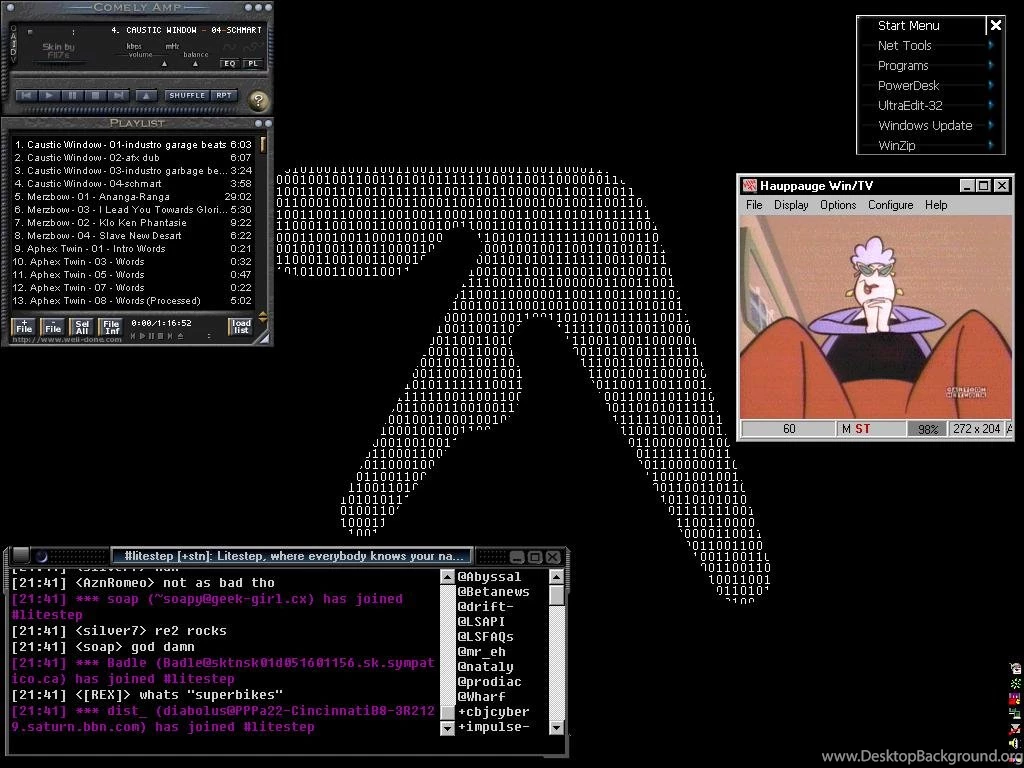Viewport: 1024px width, 768px height.
Task: Open the question mark help icon
Action: click(258, 101)
